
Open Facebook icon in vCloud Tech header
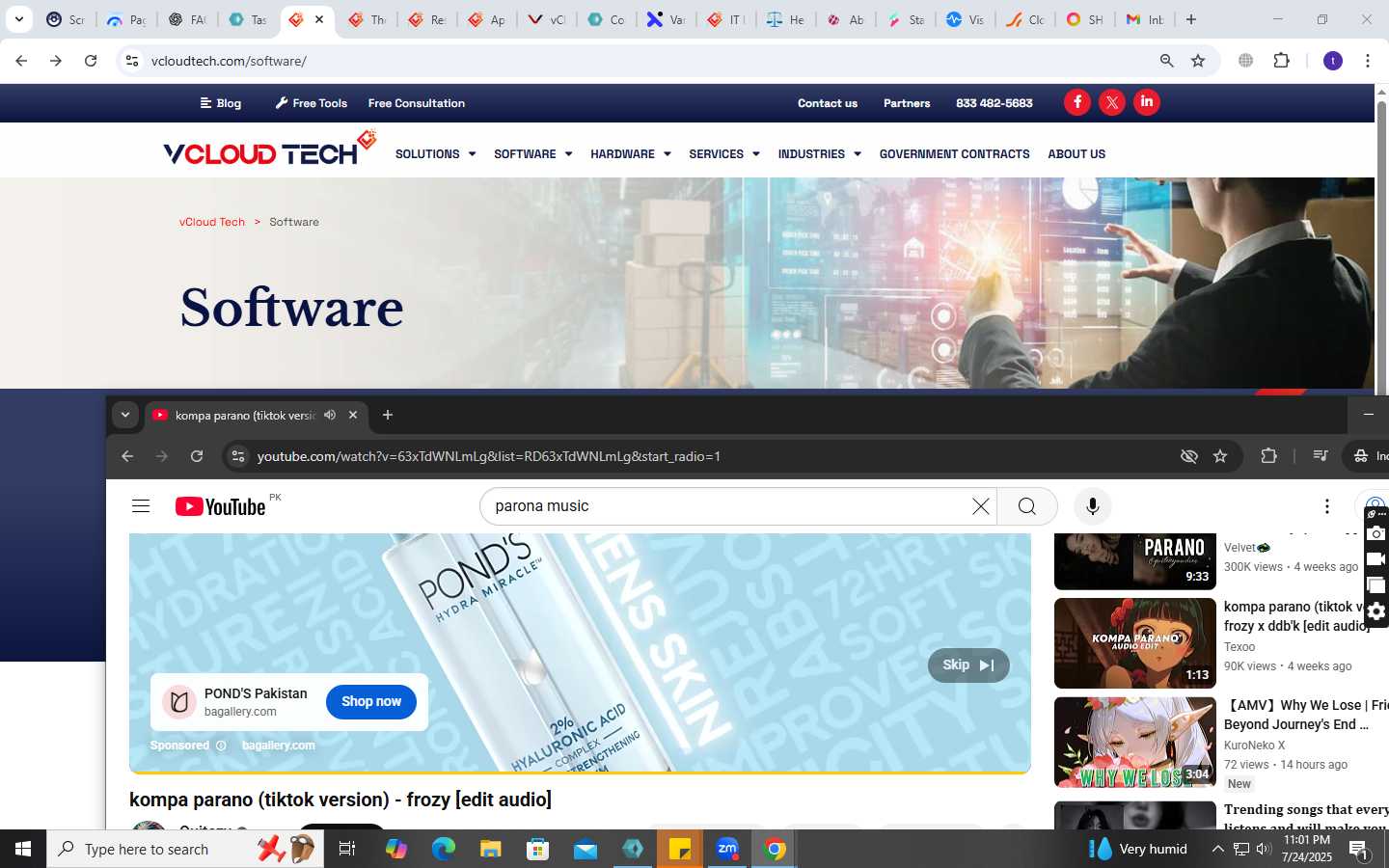pos(1077,102)
